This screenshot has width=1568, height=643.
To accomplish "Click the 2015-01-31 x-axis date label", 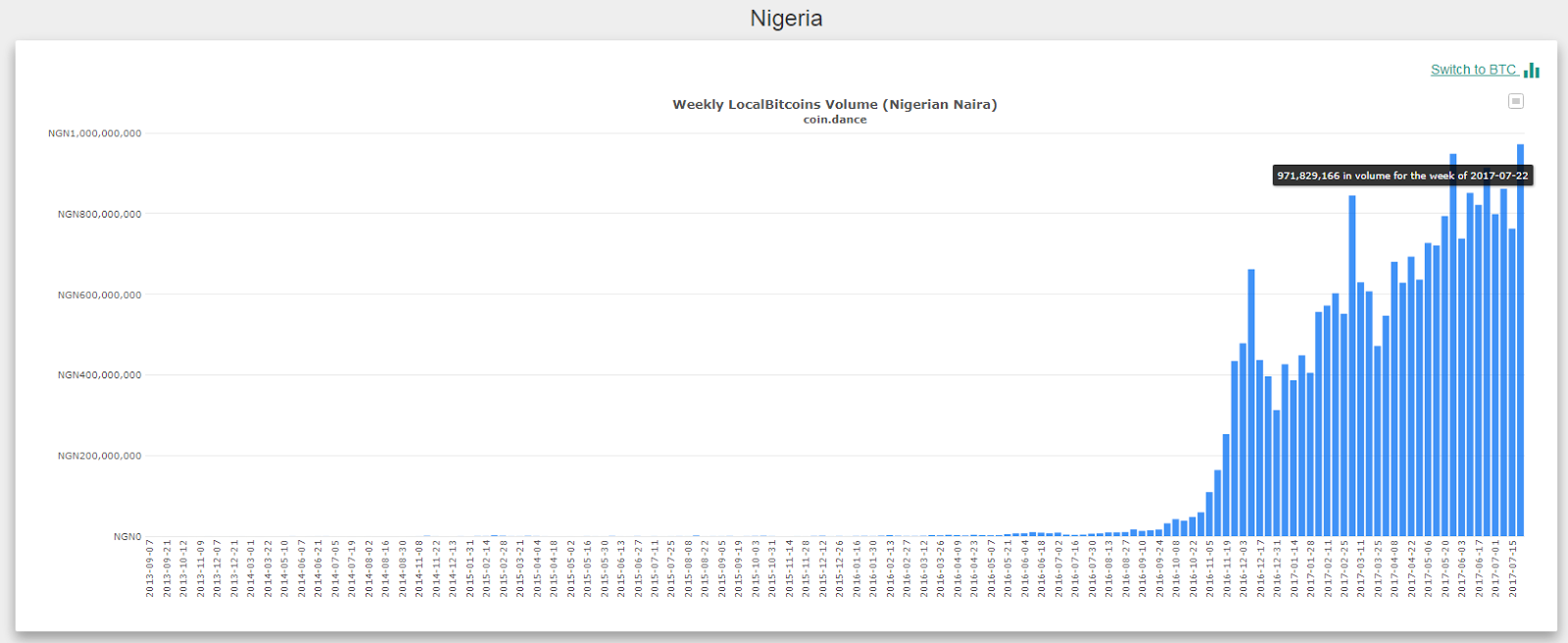I will tap(469, 569).
